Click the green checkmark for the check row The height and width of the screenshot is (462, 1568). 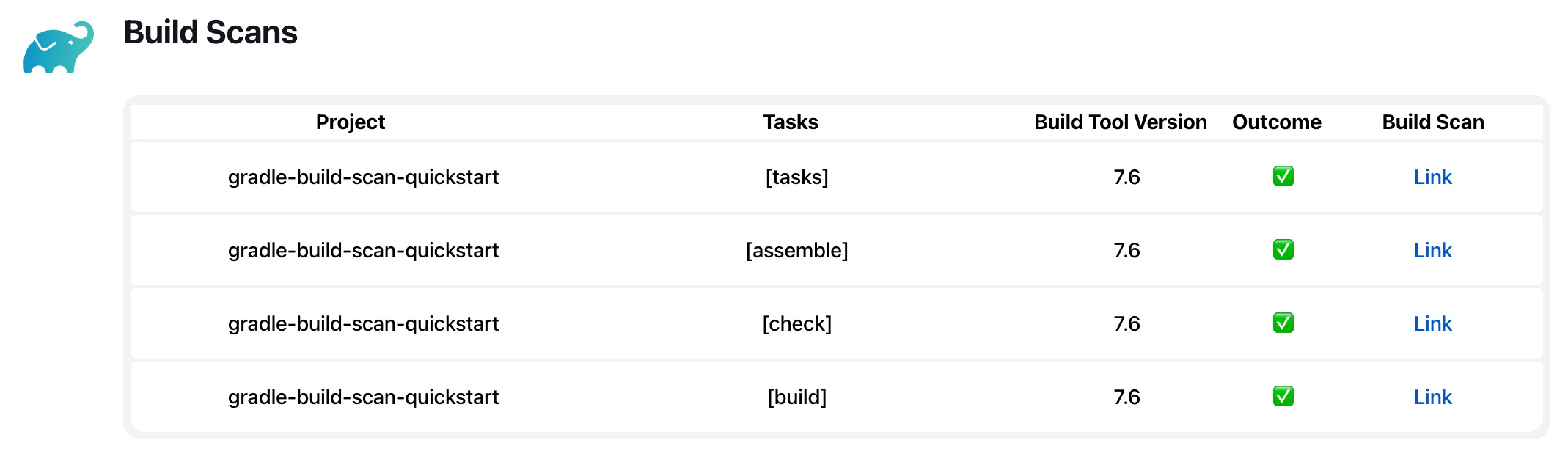click(1283, 323)
